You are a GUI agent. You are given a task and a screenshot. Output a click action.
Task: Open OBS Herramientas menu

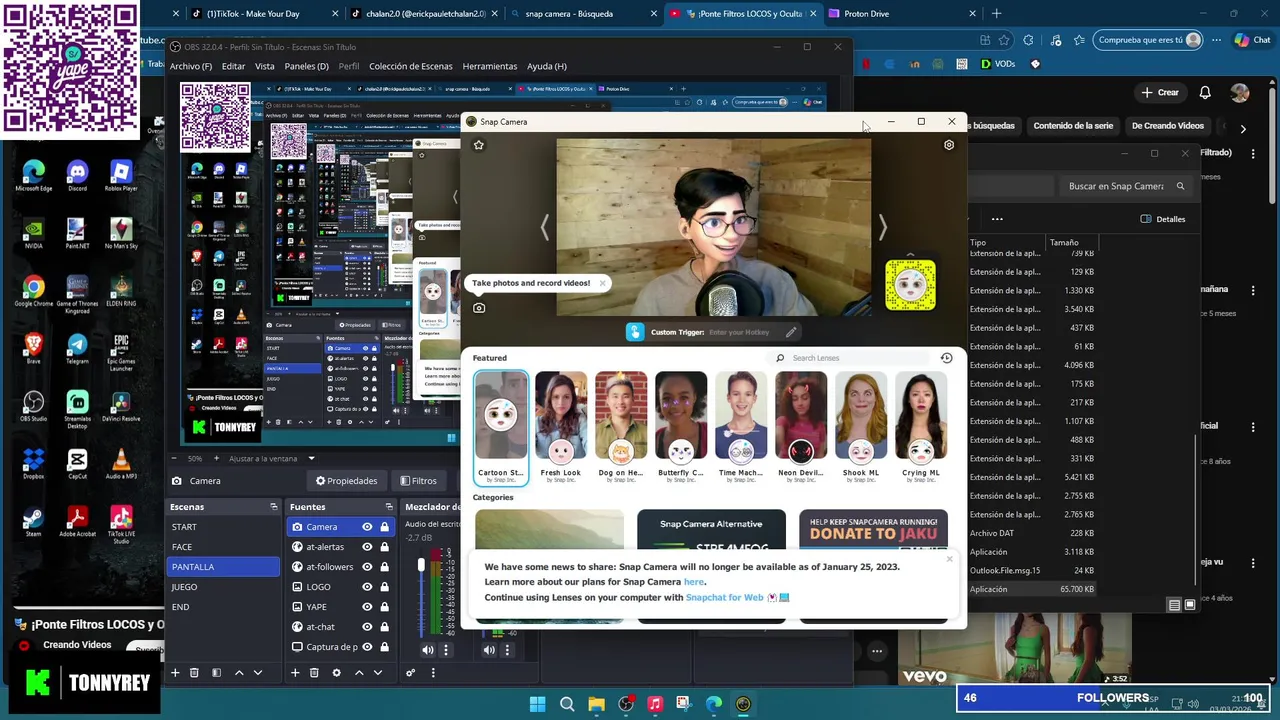(490, 66)
